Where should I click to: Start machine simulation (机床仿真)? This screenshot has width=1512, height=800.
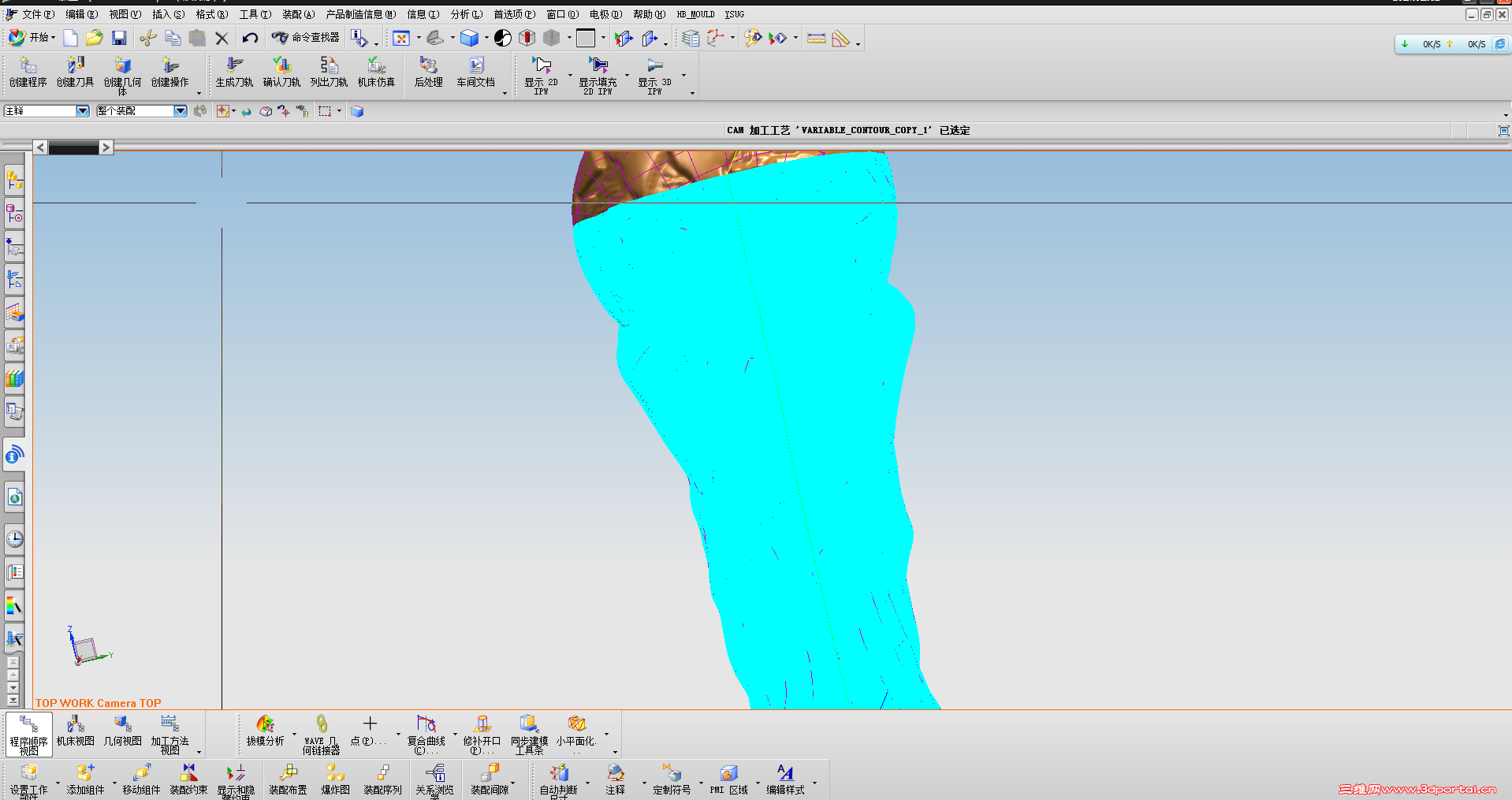(377, 72)
